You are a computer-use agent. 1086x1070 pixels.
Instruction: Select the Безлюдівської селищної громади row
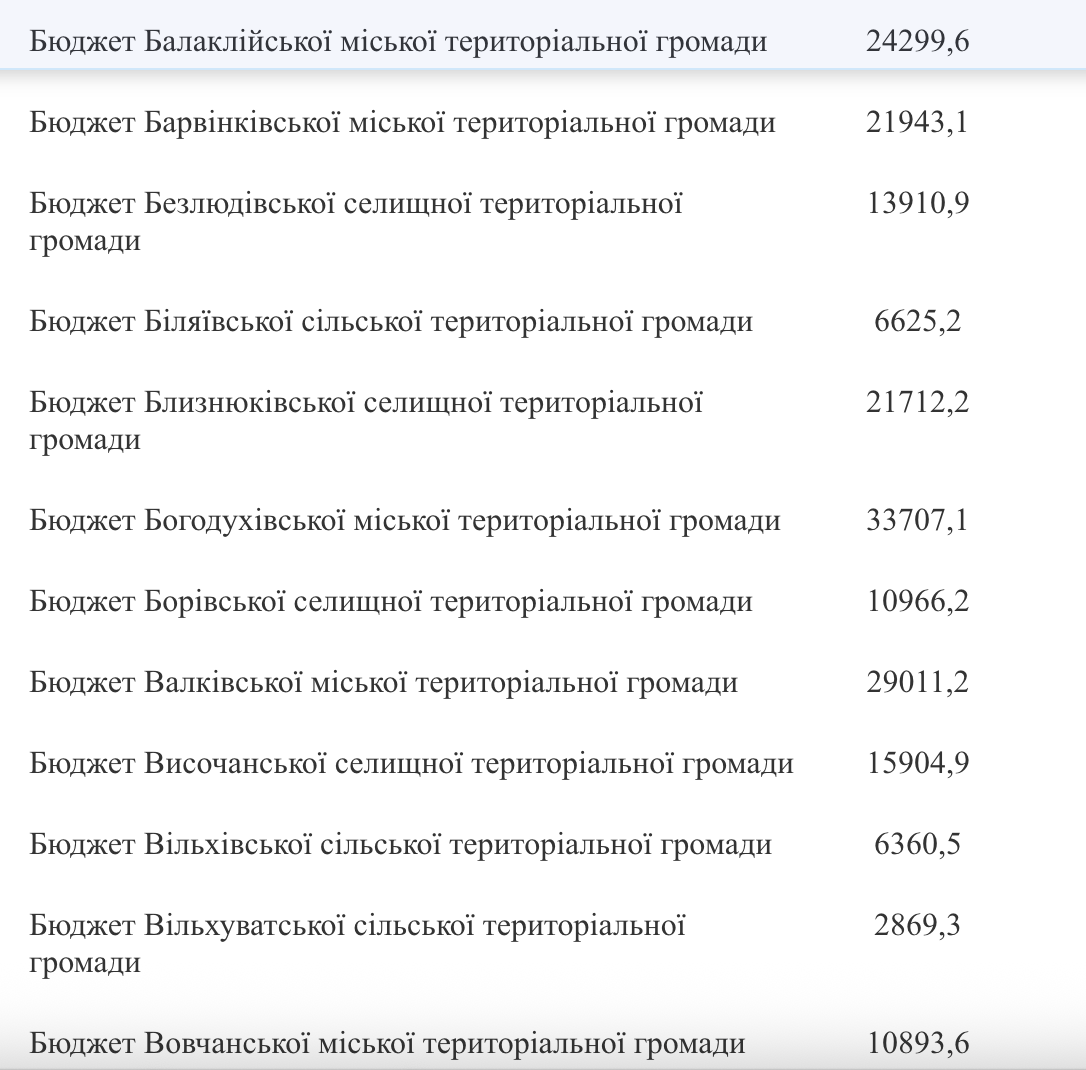click(543, 222)
